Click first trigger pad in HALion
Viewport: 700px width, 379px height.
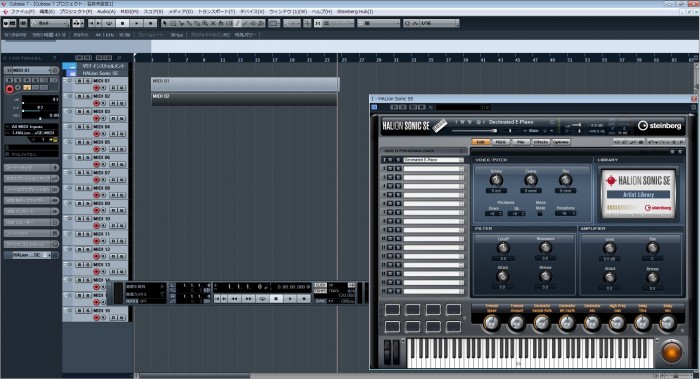392,310
